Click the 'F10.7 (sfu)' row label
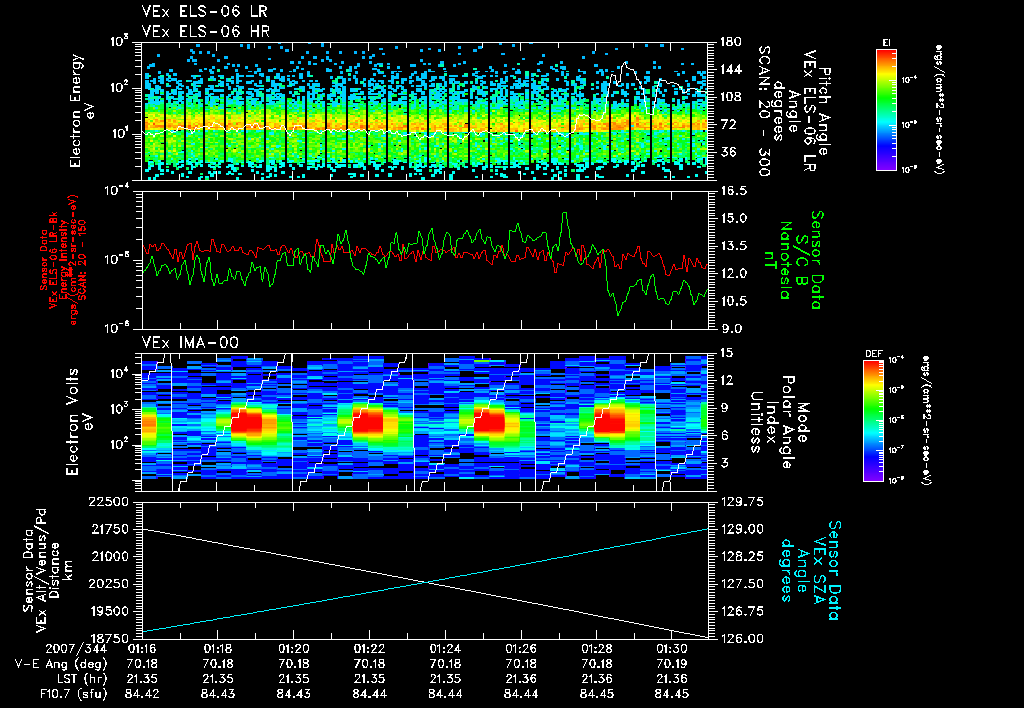 coord(71,694)
